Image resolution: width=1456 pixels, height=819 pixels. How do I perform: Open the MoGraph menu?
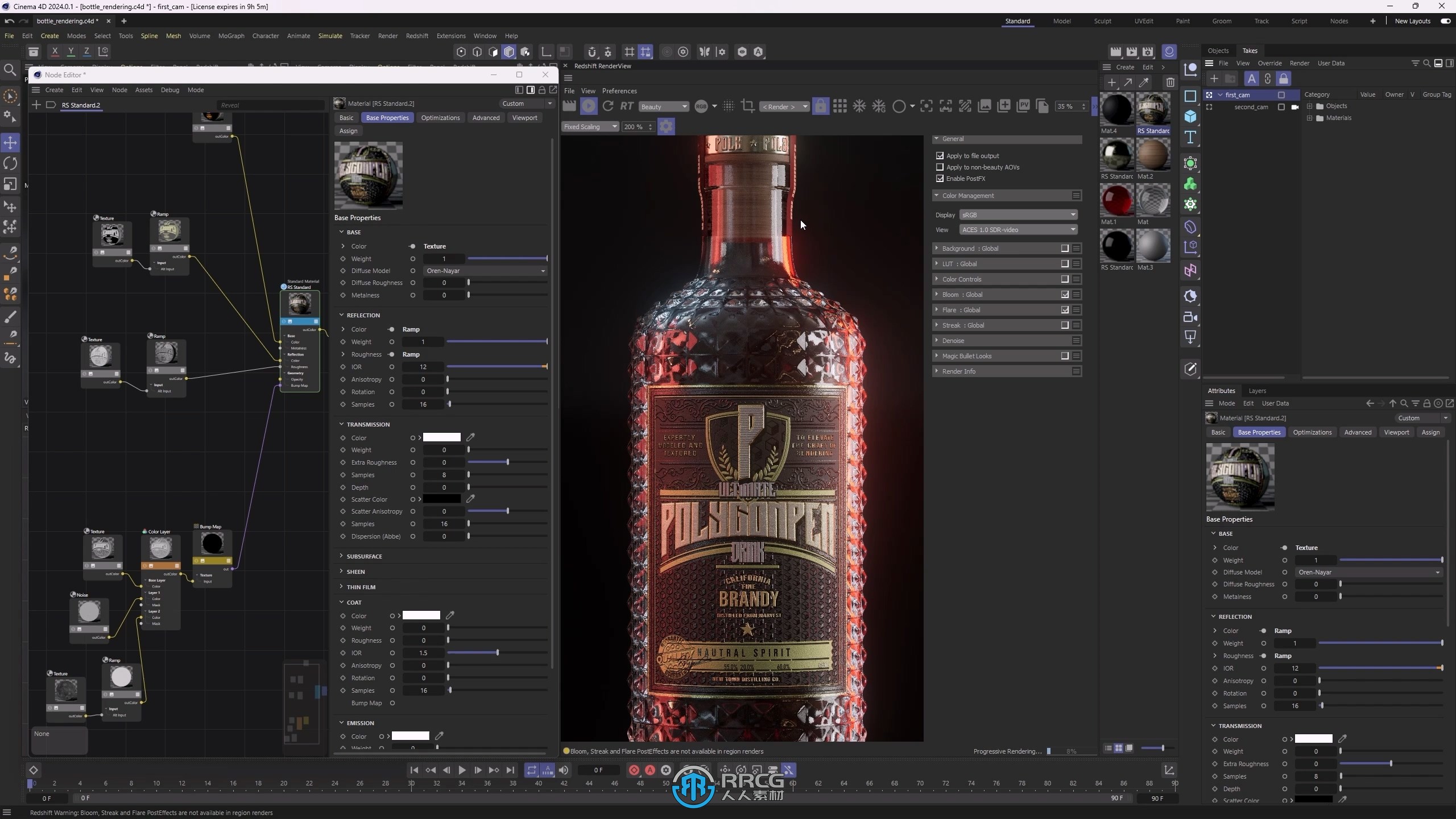[231, 36]
